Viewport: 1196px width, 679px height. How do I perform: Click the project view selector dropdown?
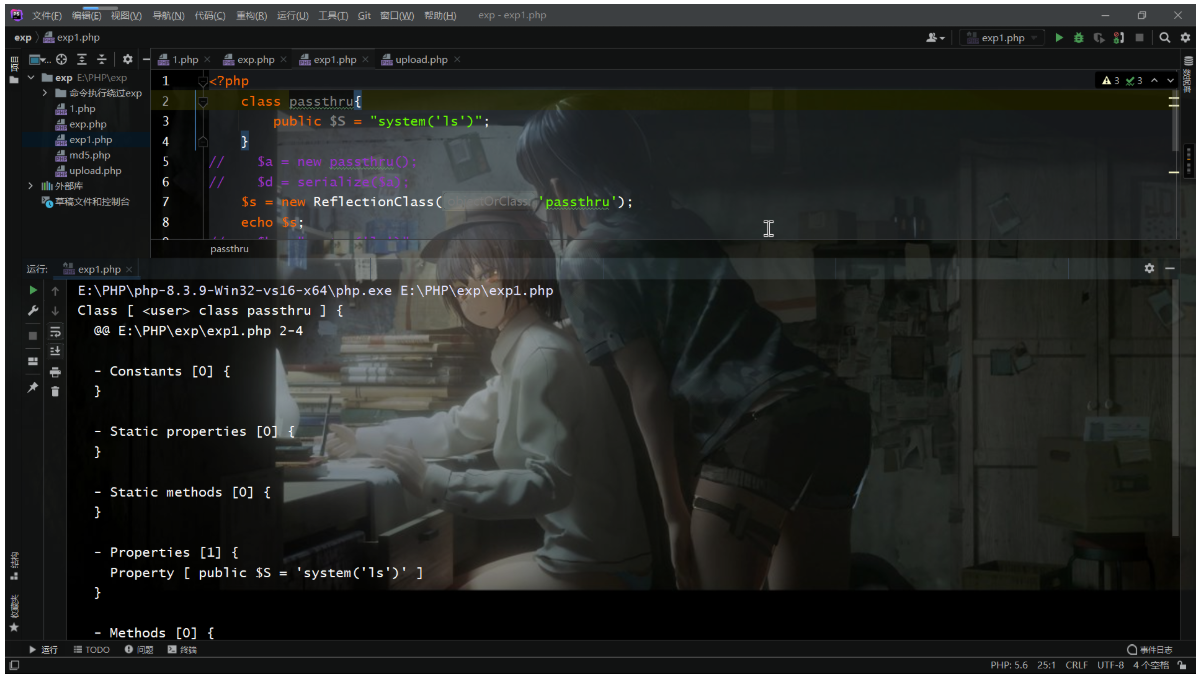point(38,60)
